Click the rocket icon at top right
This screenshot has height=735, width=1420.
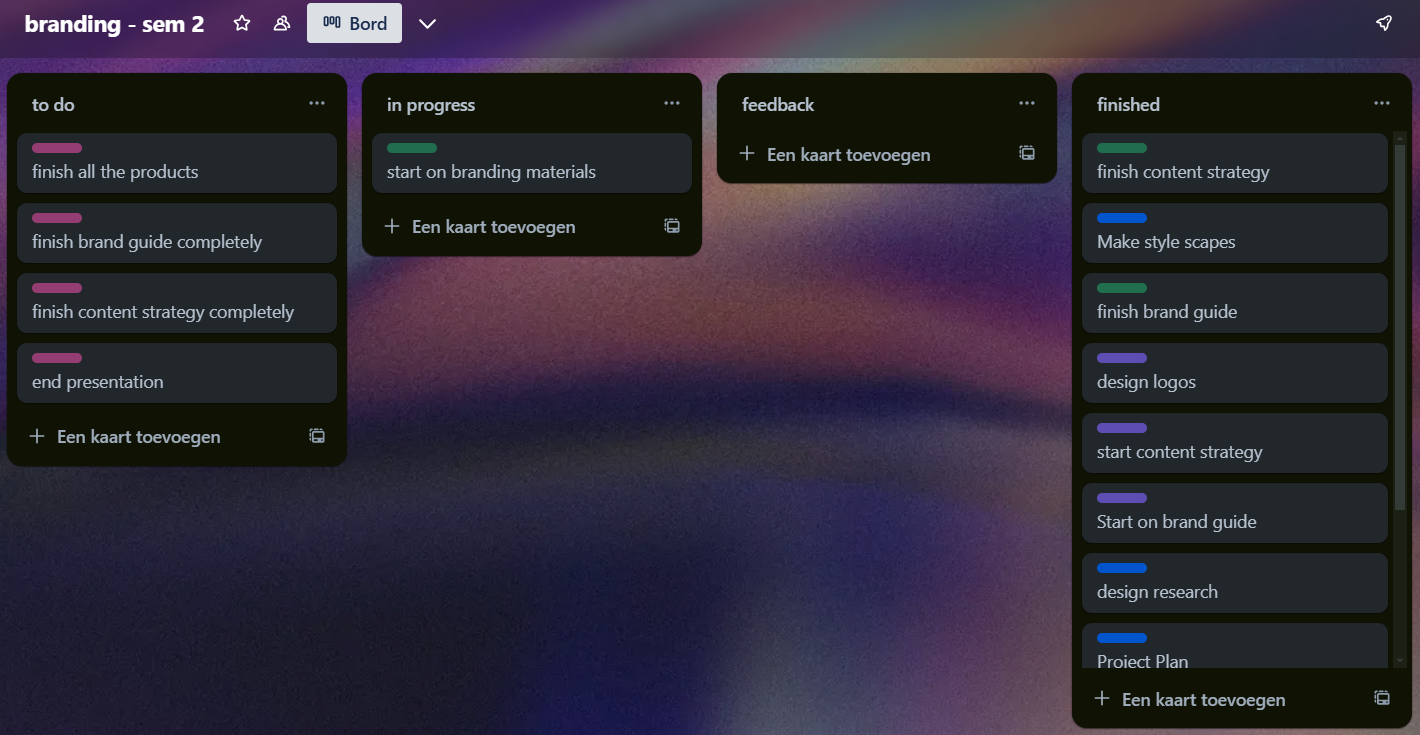(x=1384, y=23)
